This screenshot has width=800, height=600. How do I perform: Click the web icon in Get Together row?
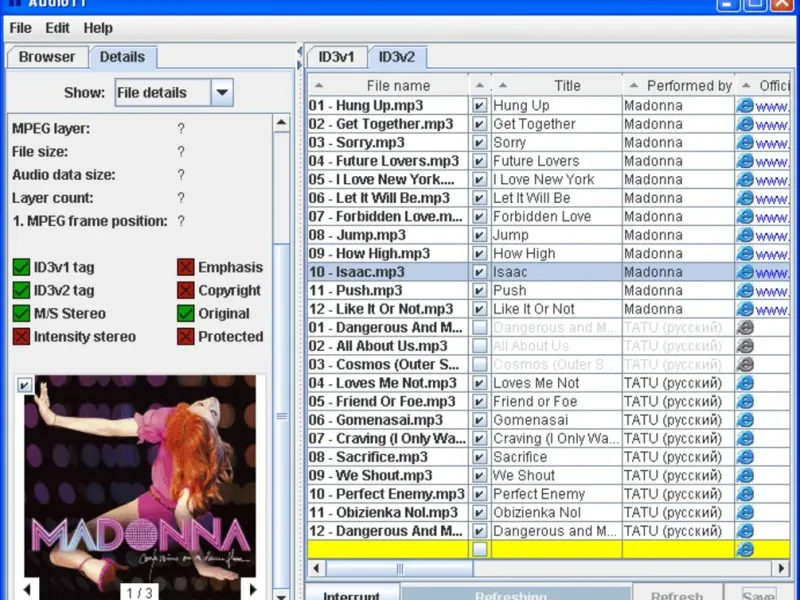pyautogui.click(x=745, y=124)
